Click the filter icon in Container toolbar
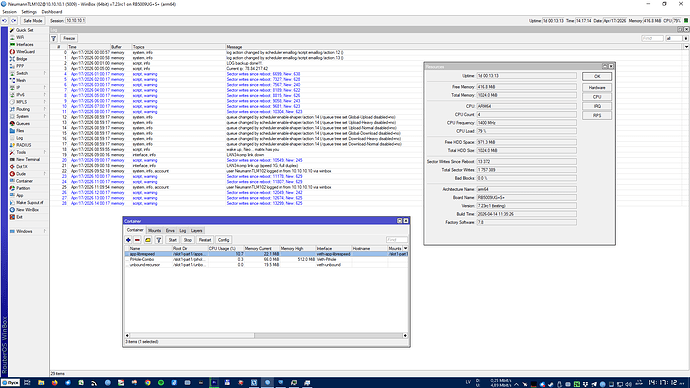The height and width of the screenshot is (388, 690). [158, 240]
